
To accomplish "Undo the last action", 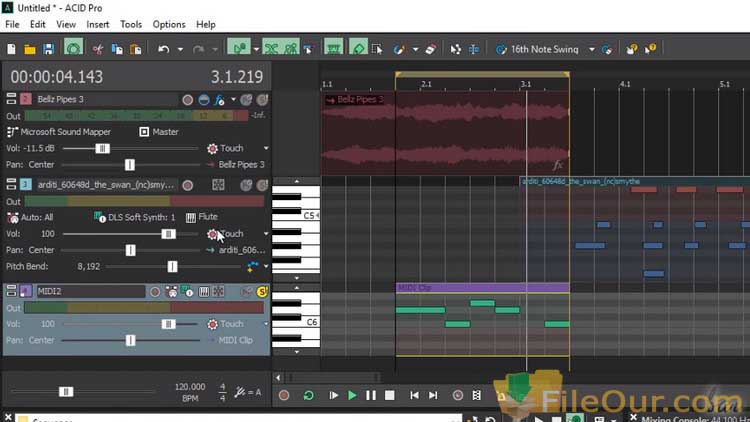I will click(x=164, y=49).
